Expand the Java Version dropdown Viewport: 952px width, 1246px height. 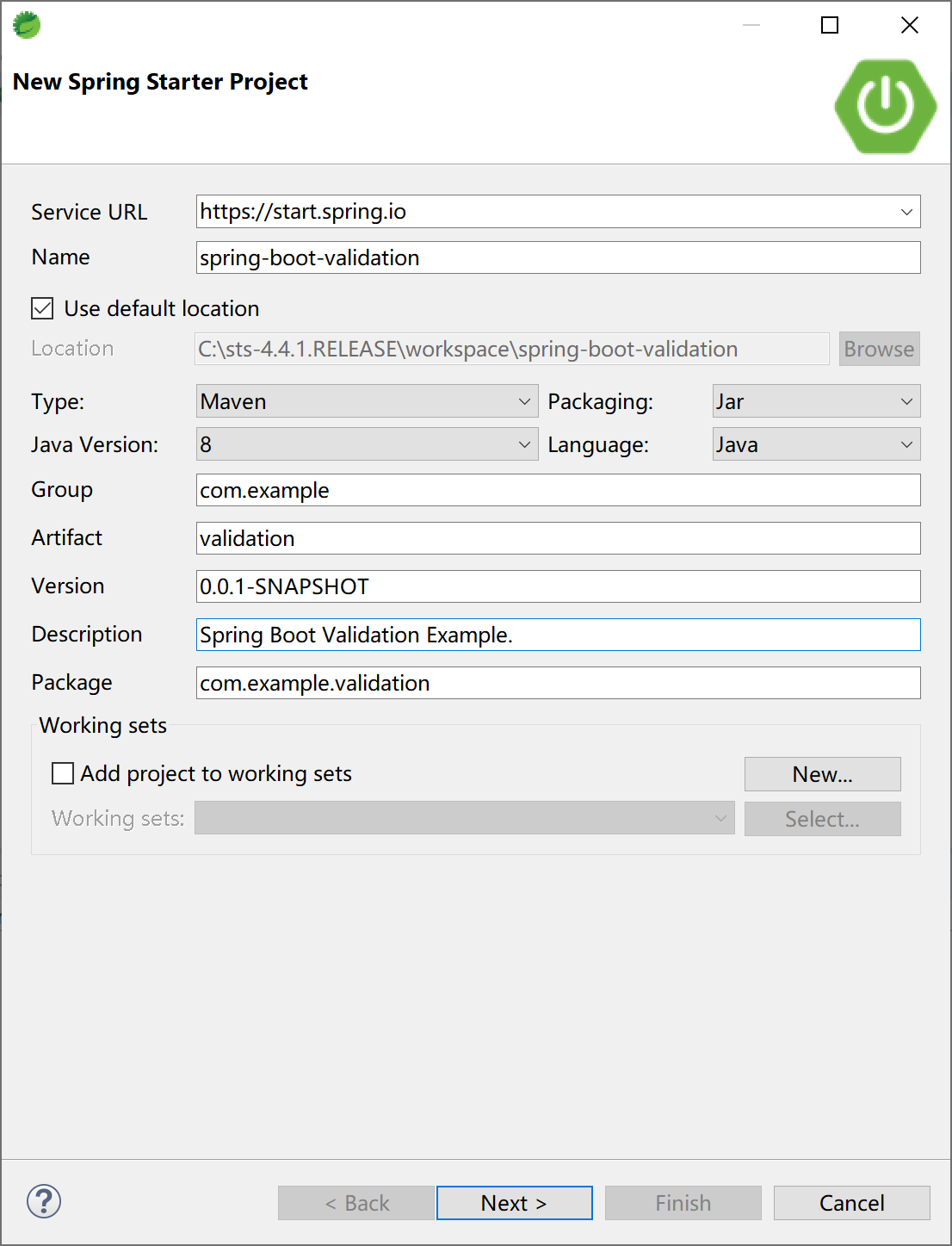point(367,444)
